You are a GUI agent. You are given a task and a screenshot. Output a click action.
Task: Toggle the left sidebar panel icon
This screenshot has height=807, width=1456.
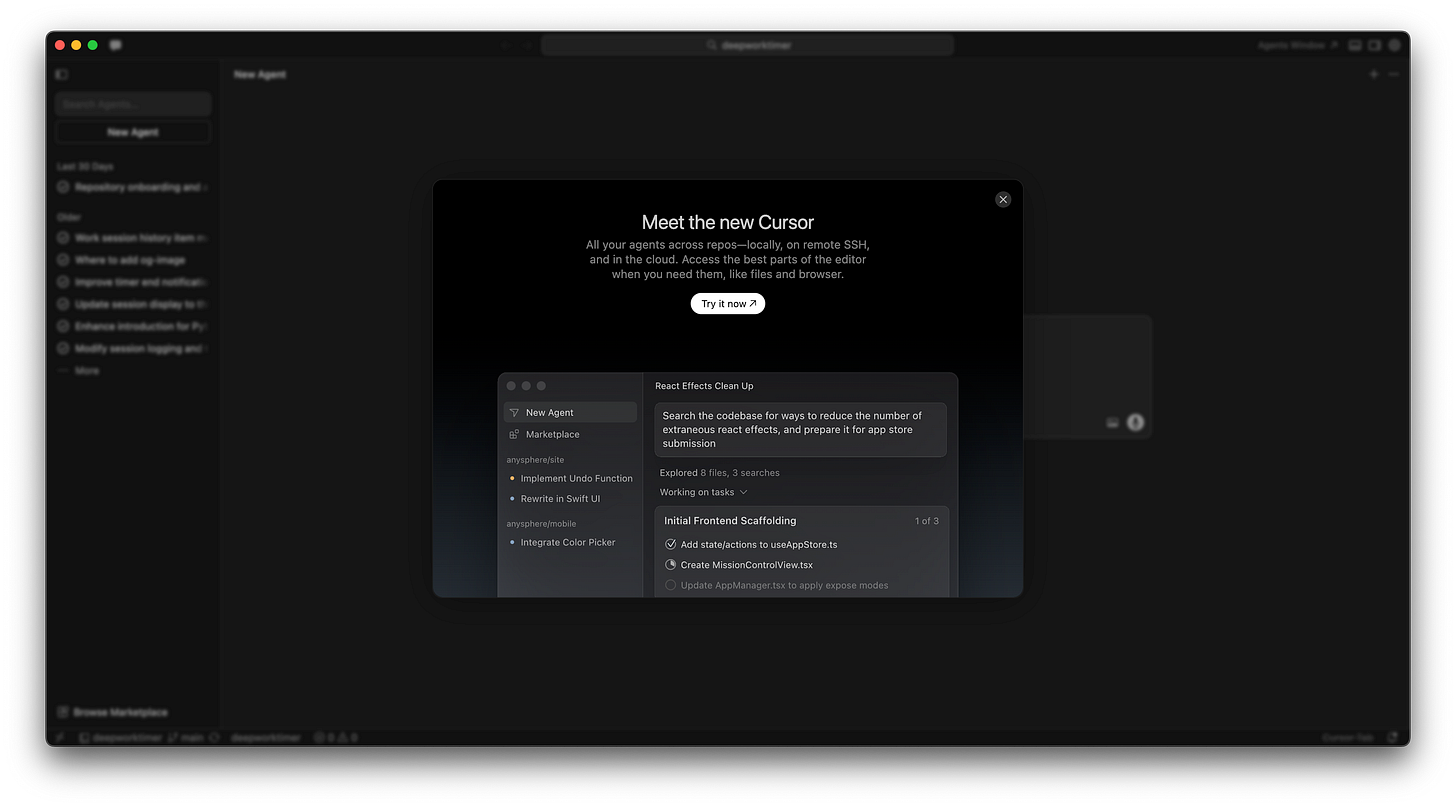pos(62,74)
